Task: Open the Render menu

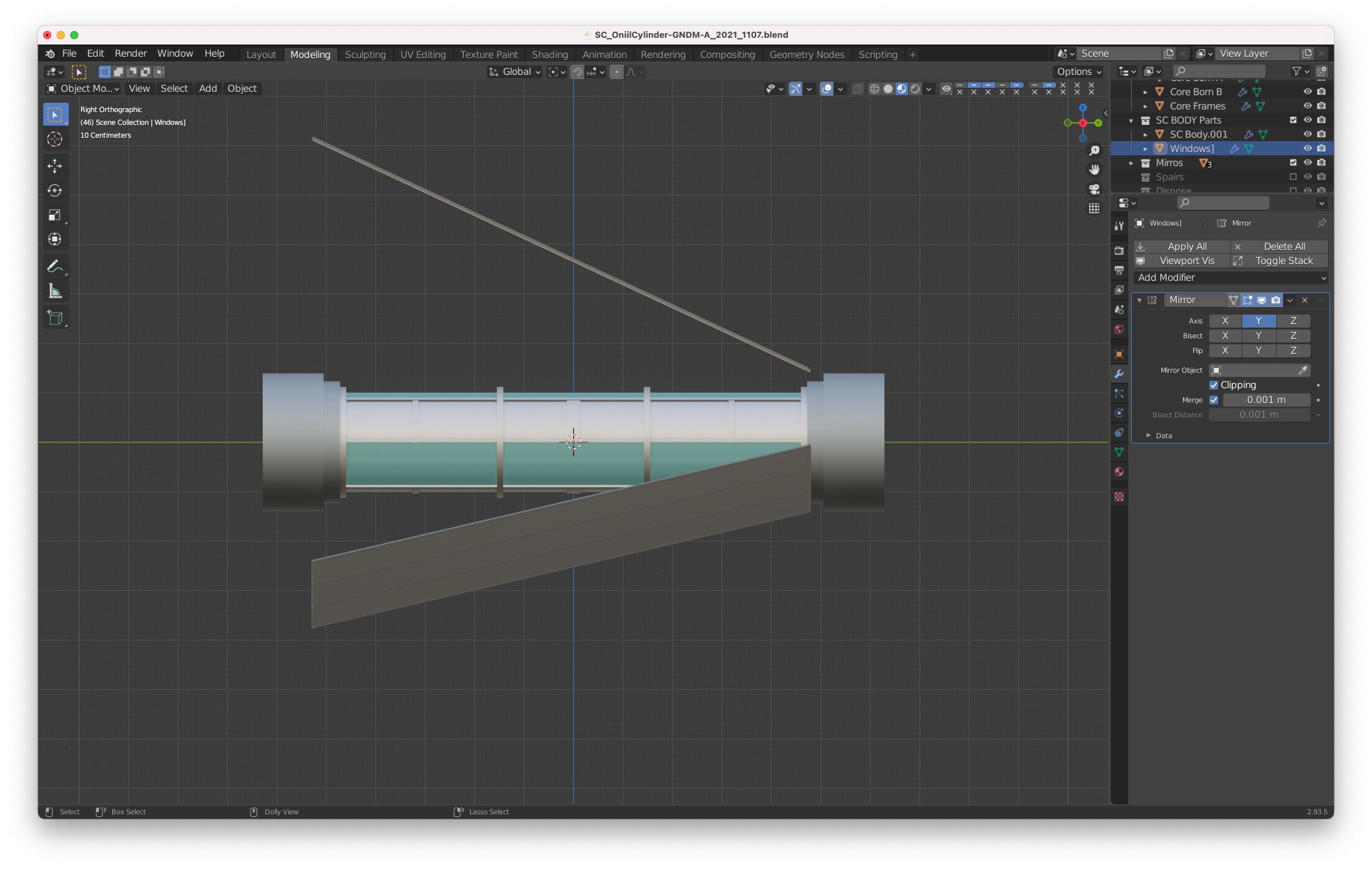Action: (130, 53)
